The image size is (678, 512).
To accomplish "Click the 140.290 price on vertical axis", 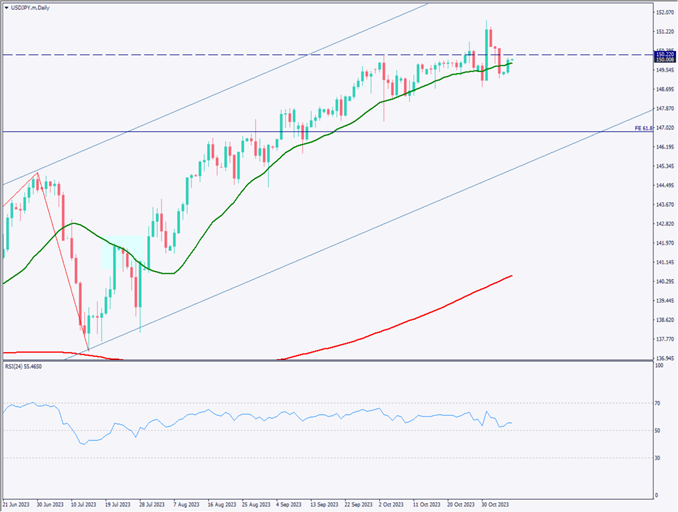I will (x=662, y=281).
